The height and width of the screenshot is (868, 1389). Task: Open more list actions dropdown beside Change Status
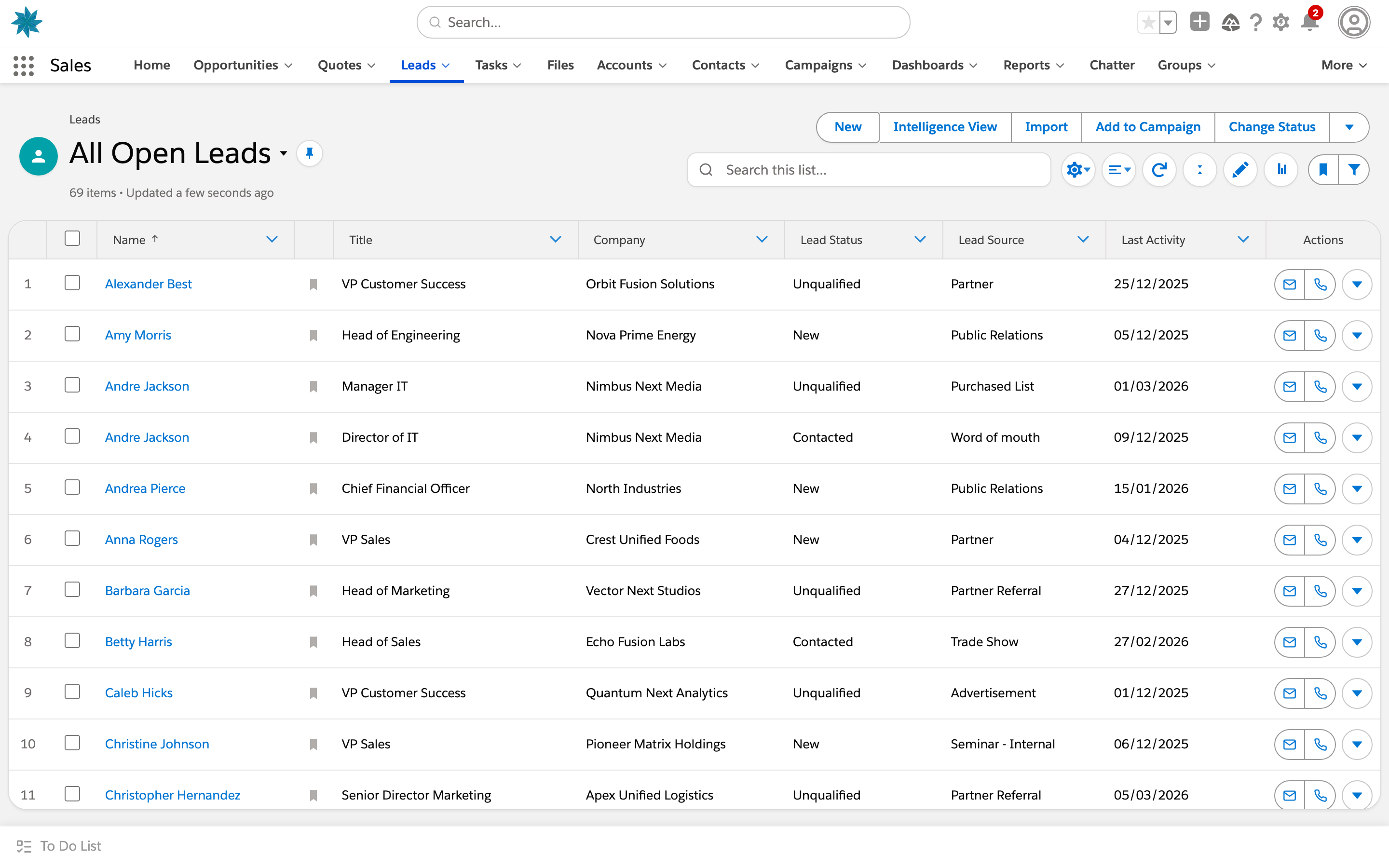coord(1349,127)
